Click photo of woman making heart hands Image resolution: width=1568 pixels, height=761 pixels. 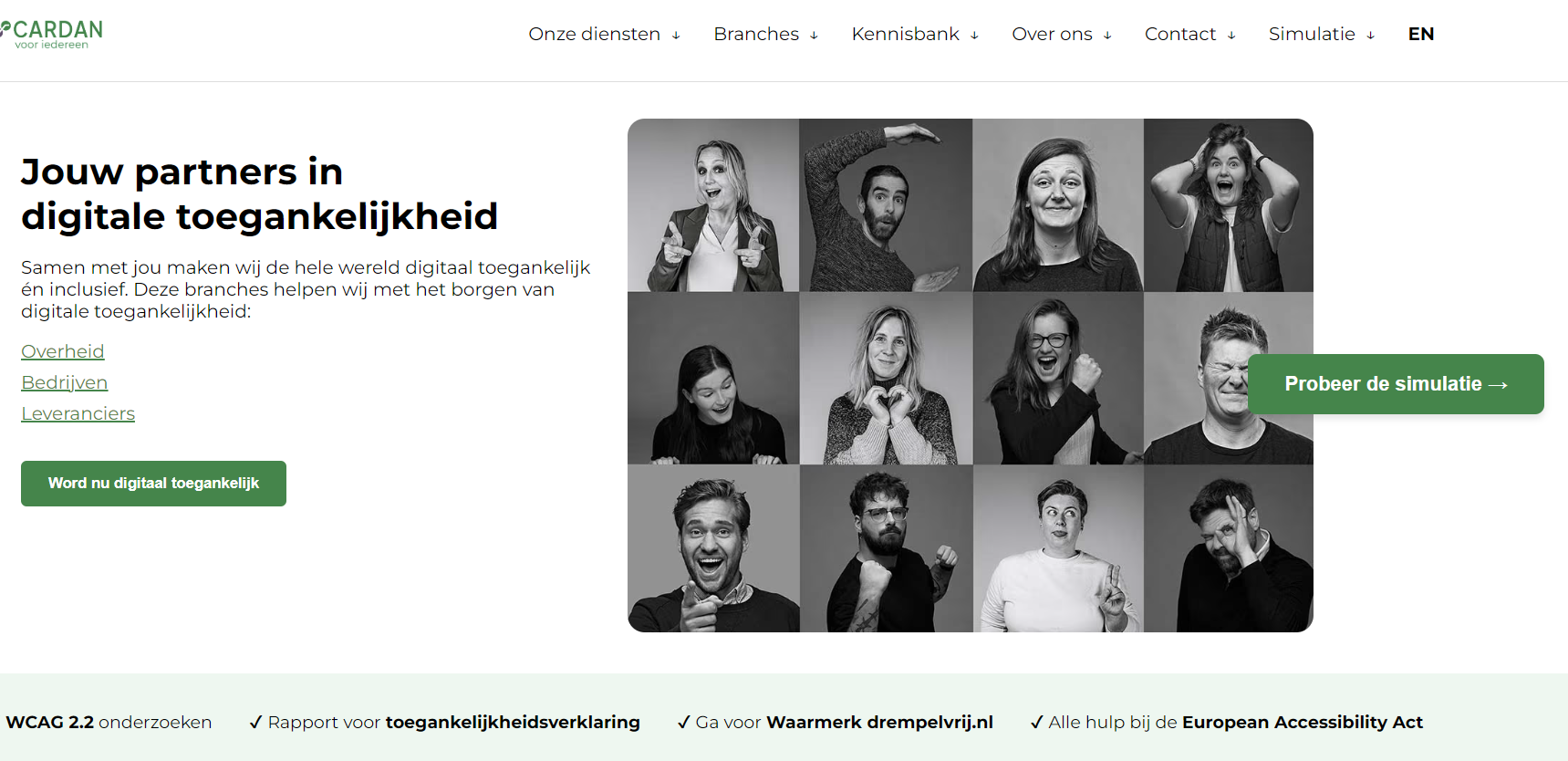click(x=886, y=379)
